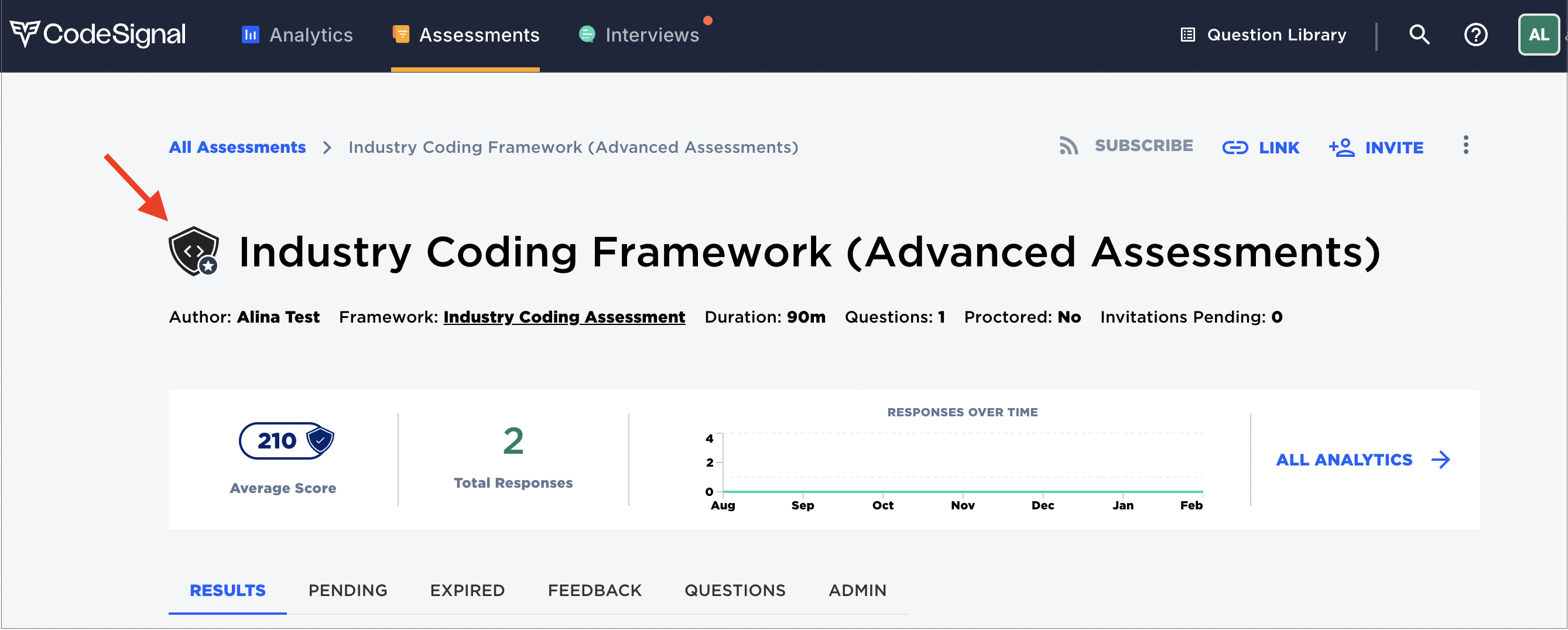This screenshot has width=1568, height=630.
Task: Click the author name Alina Test
Action: (x=278, y=317)
